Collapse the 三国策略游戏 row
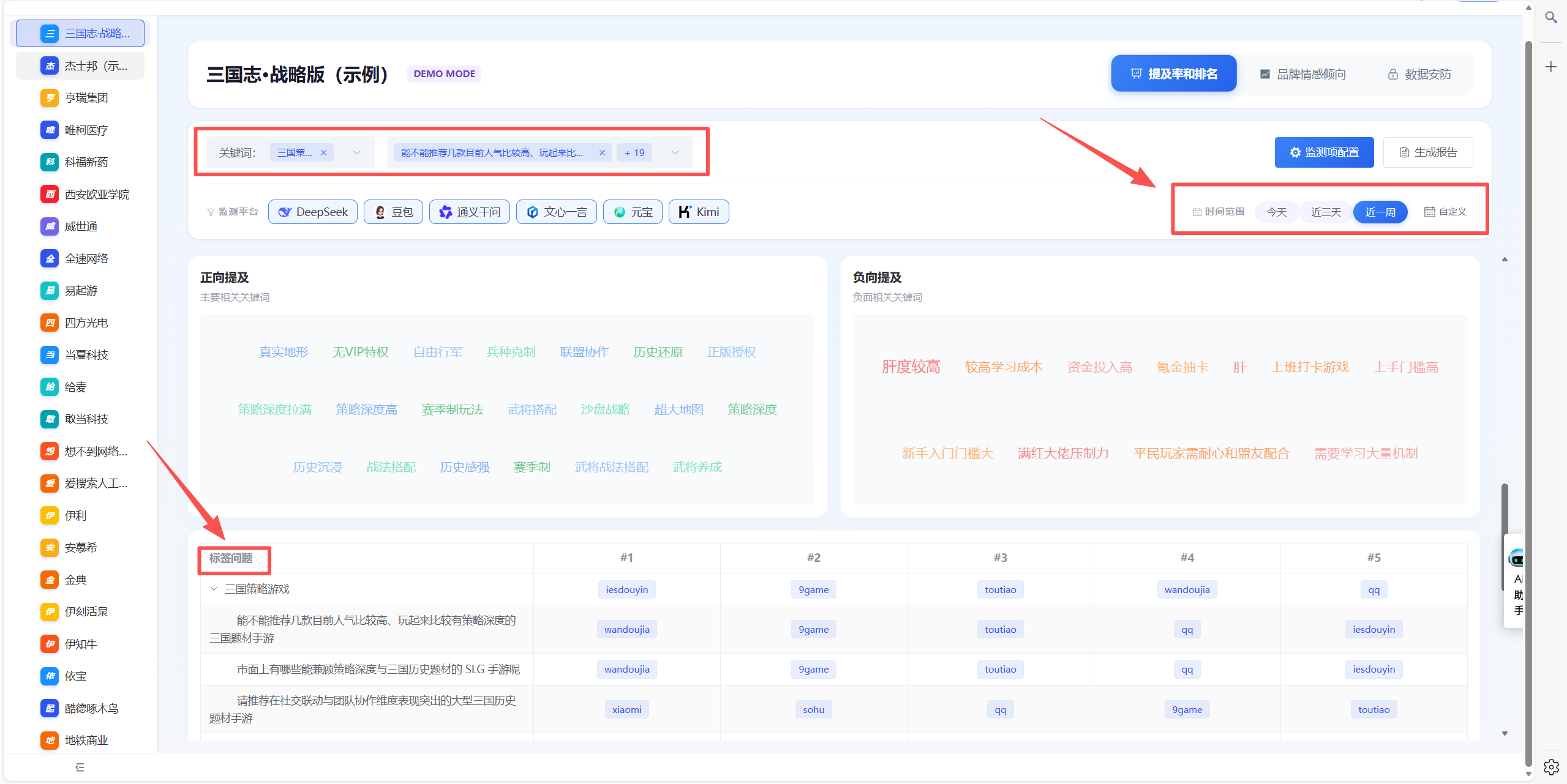1567x784 pixels. [x=214, y=589]
